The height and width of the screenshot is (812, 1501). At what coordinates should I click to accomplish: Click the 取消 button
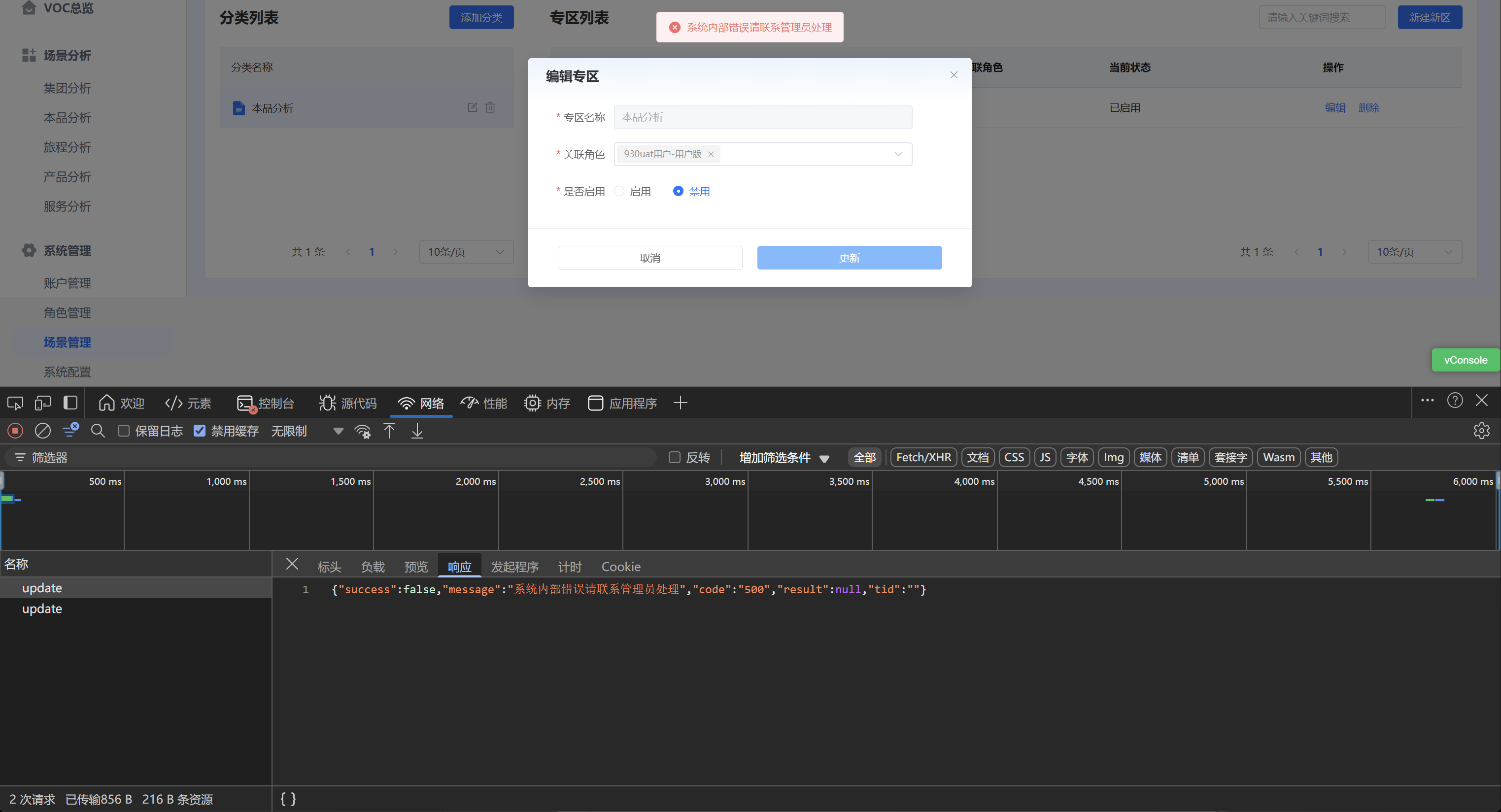pyautogui.click(x=649, y=258)
